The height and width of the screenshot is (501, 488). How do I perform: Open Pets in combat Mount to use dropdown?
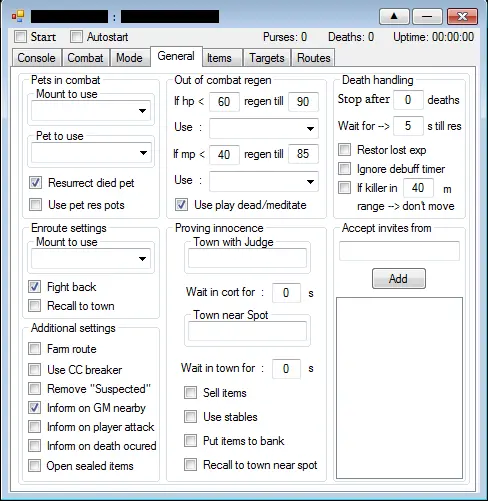click(x=91, y=111)
